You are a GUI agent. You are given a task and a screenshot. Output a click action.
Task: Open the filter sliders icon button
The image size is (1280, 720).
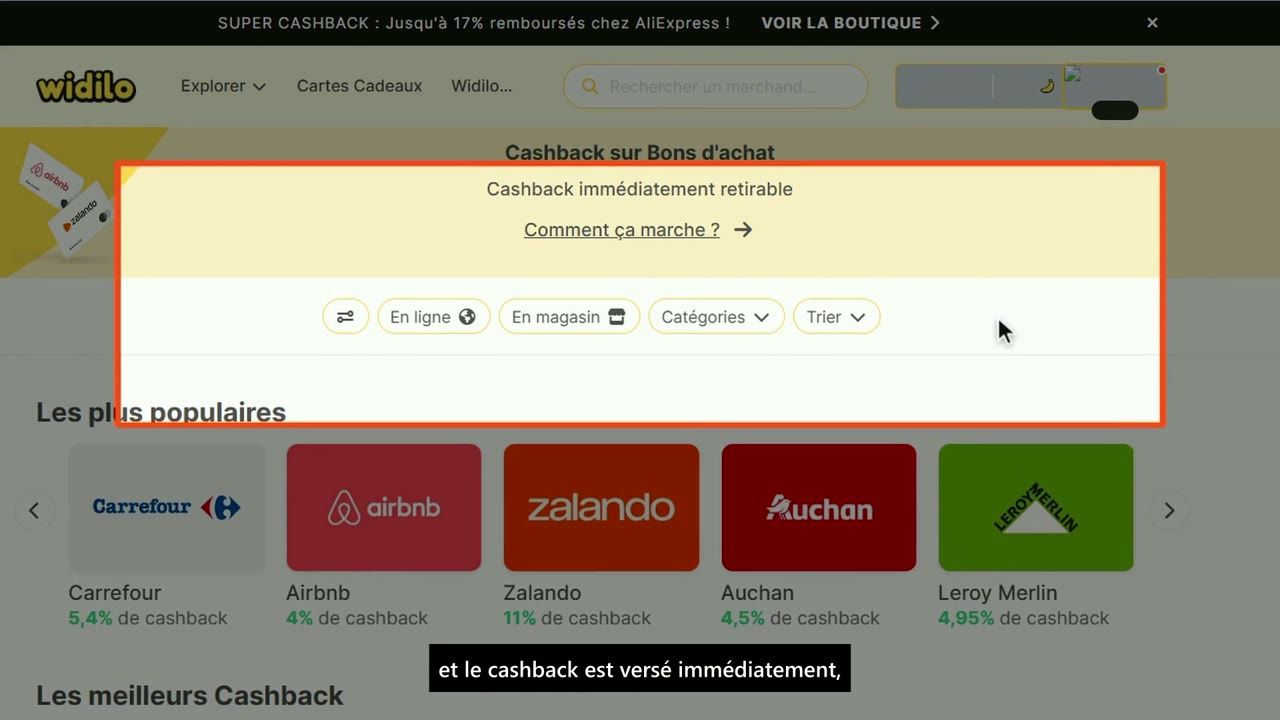point(345,317)
